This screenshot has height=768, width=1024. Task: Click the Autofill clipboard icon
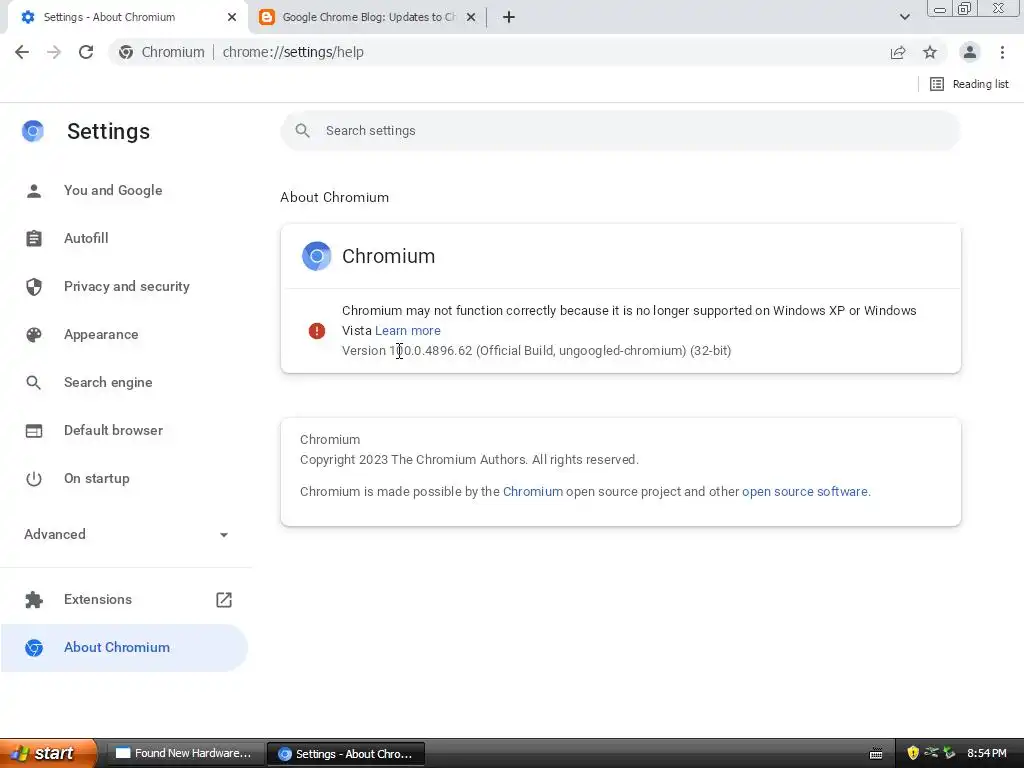(x=34, y=238)
